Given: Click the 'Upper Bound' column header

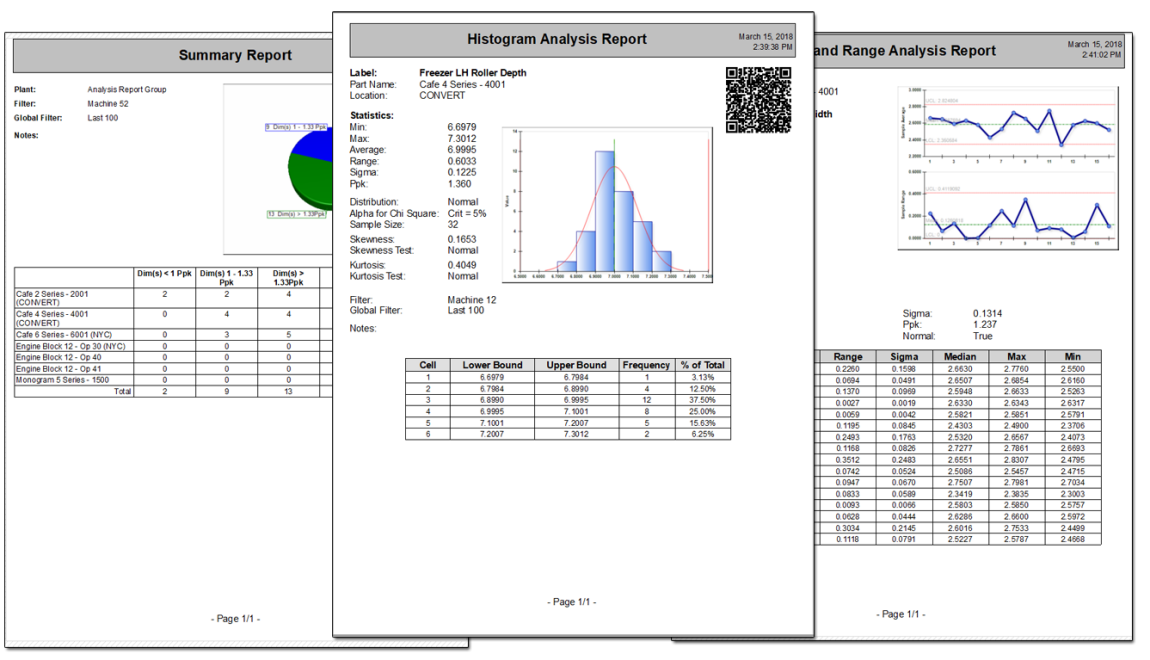Looking at the screenshot, I should (576, 365).
